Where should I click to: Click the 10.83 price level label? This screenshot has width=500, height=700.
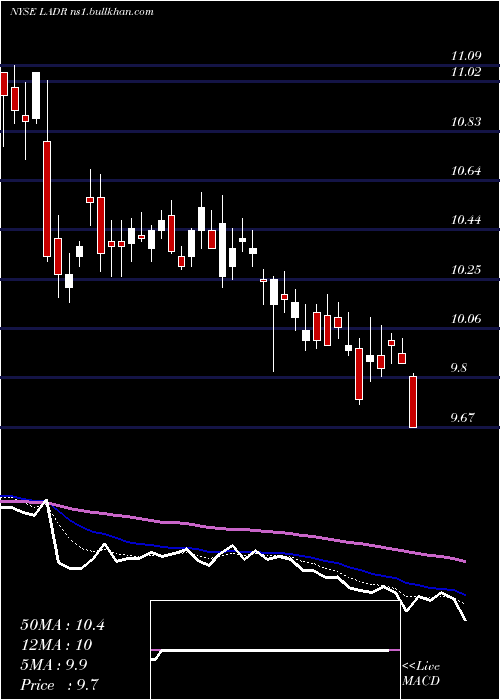466,121
